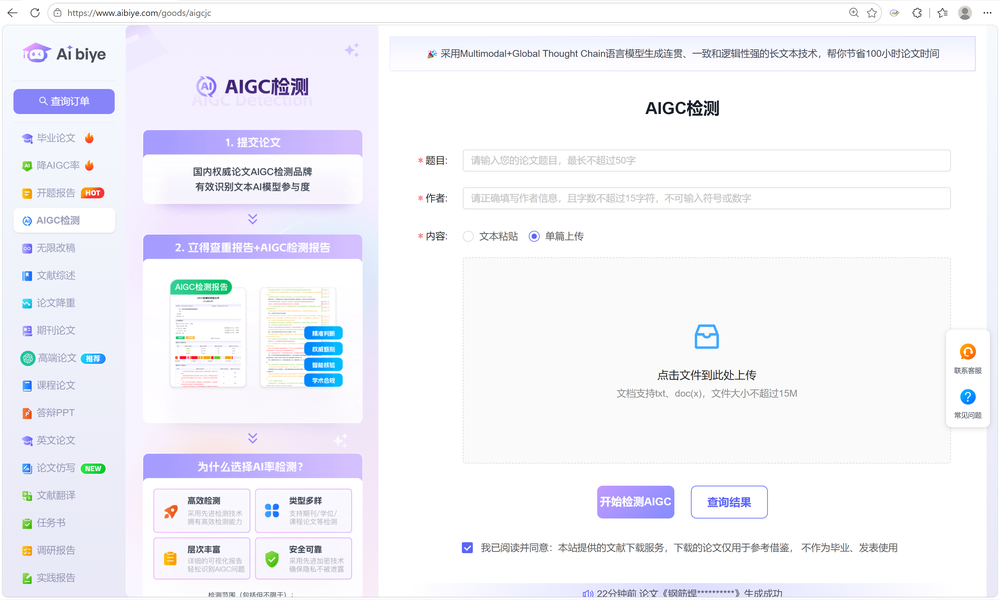Reload the page with refresh icon
1000x600 pixels.
point(34,13)
